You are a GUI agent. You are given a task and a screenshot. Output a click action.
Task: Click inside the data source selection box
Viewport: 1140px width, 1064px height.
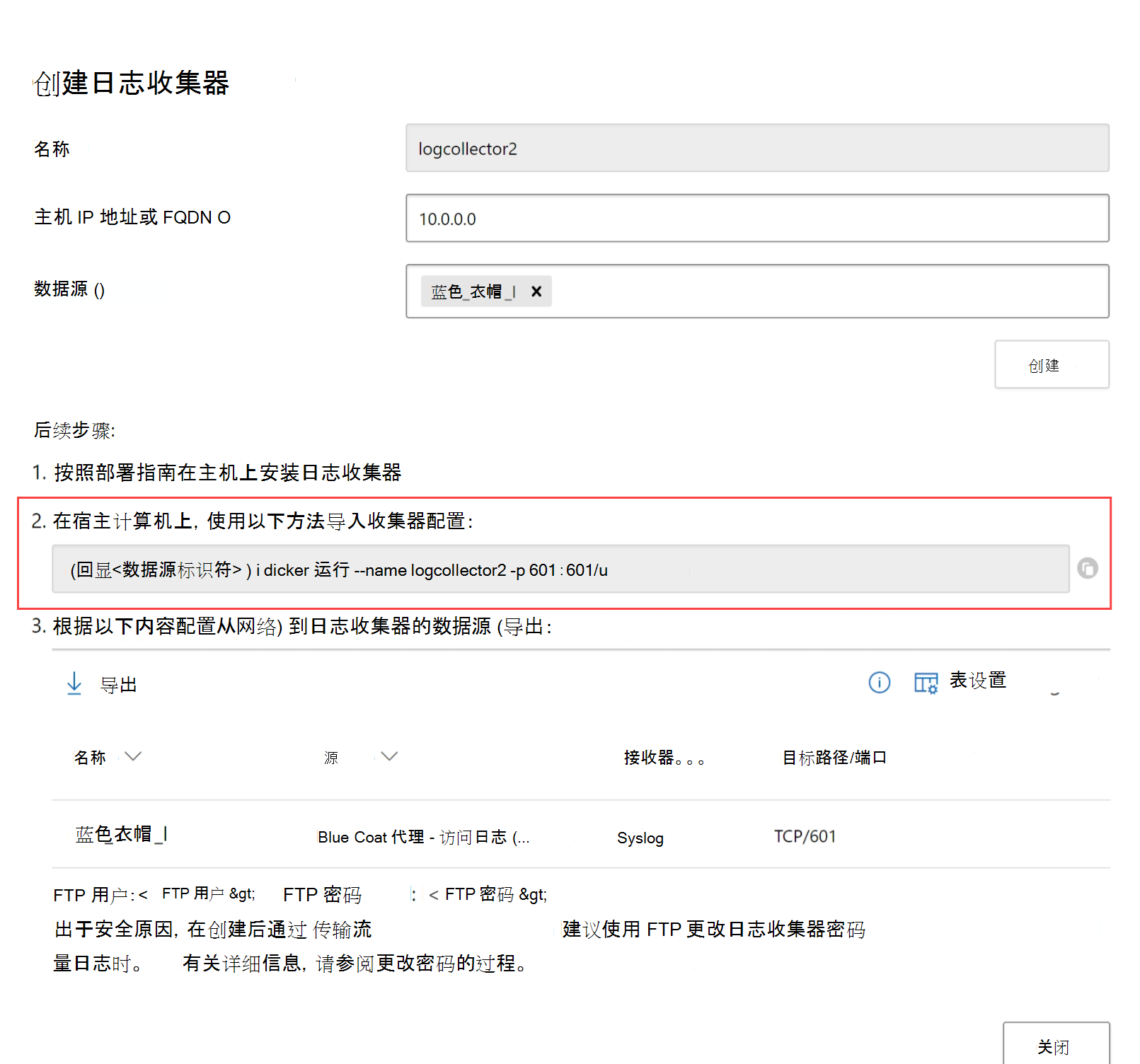coord(757,291)
